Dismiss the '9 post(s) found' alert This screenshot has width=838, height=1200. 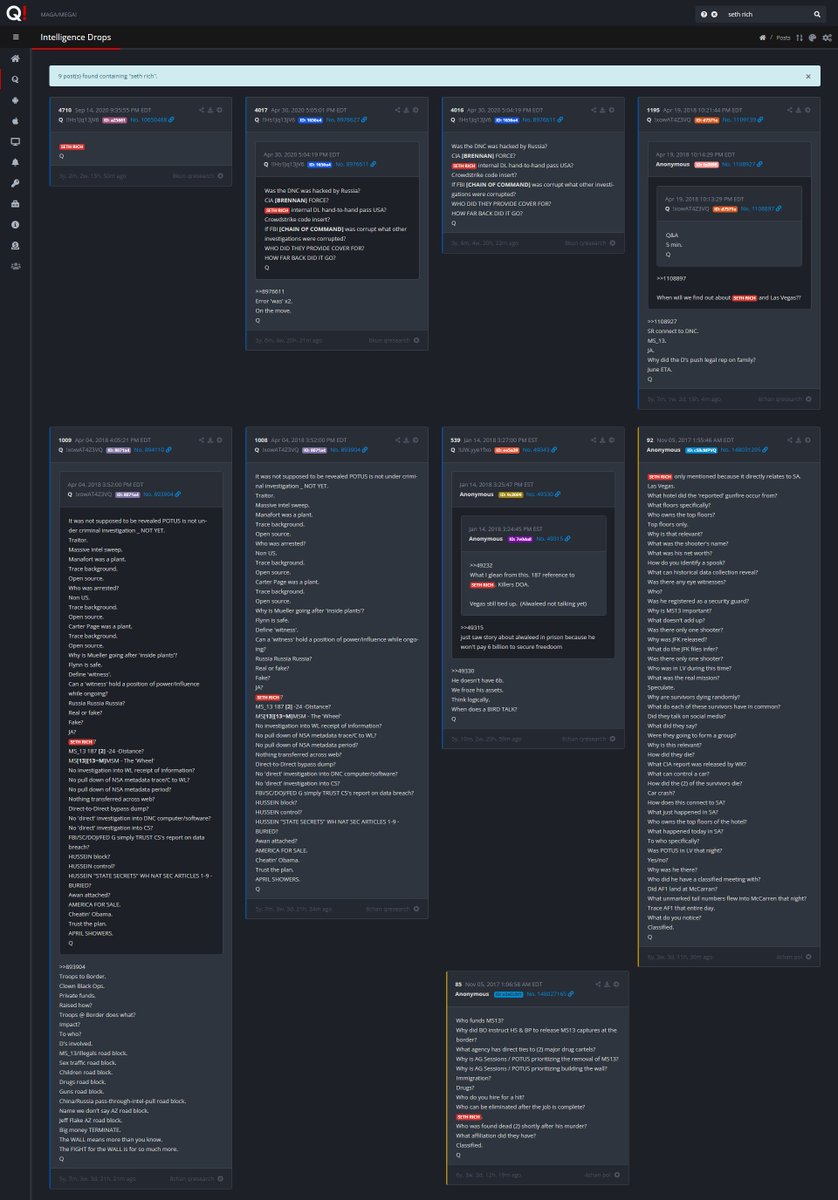[808, 76]
